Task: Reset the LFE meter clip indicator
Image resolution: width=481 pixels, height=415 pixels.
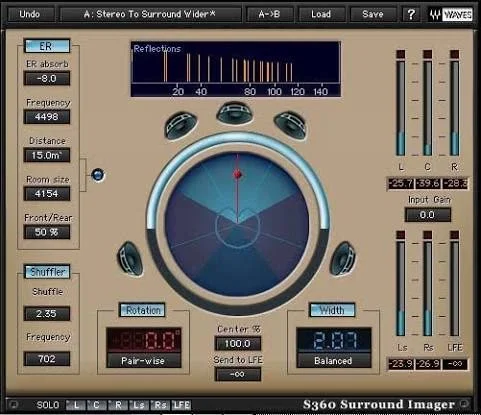Action: (x=455, y=235)
